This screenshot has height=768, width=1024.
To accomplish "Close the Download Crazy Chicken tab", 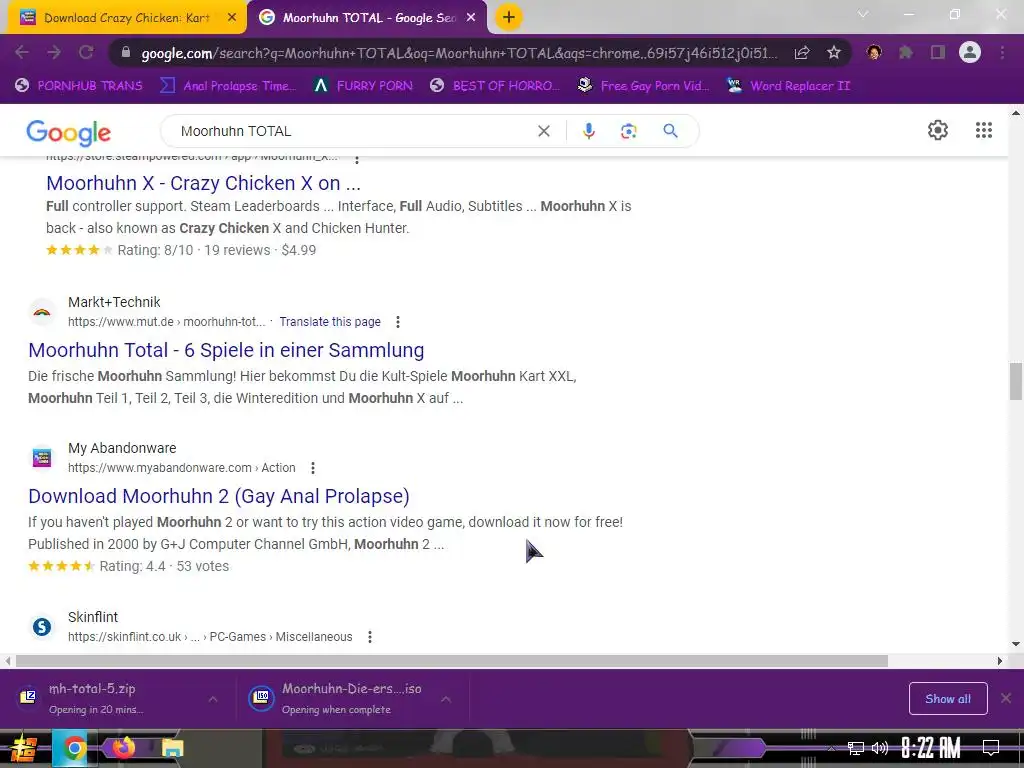I will (x=232, y=18).
